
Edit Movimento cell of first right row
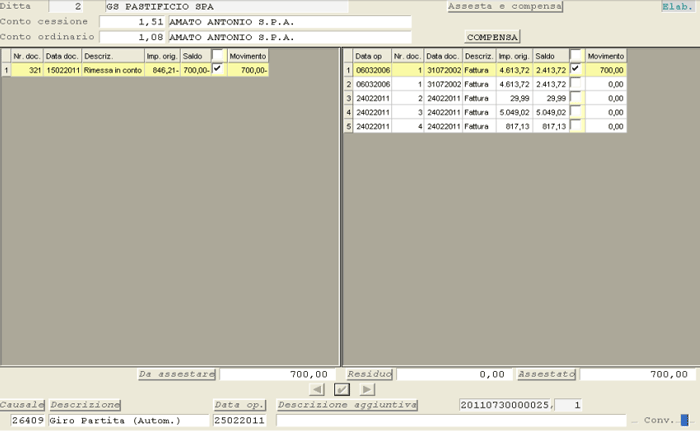coord(606,70)
